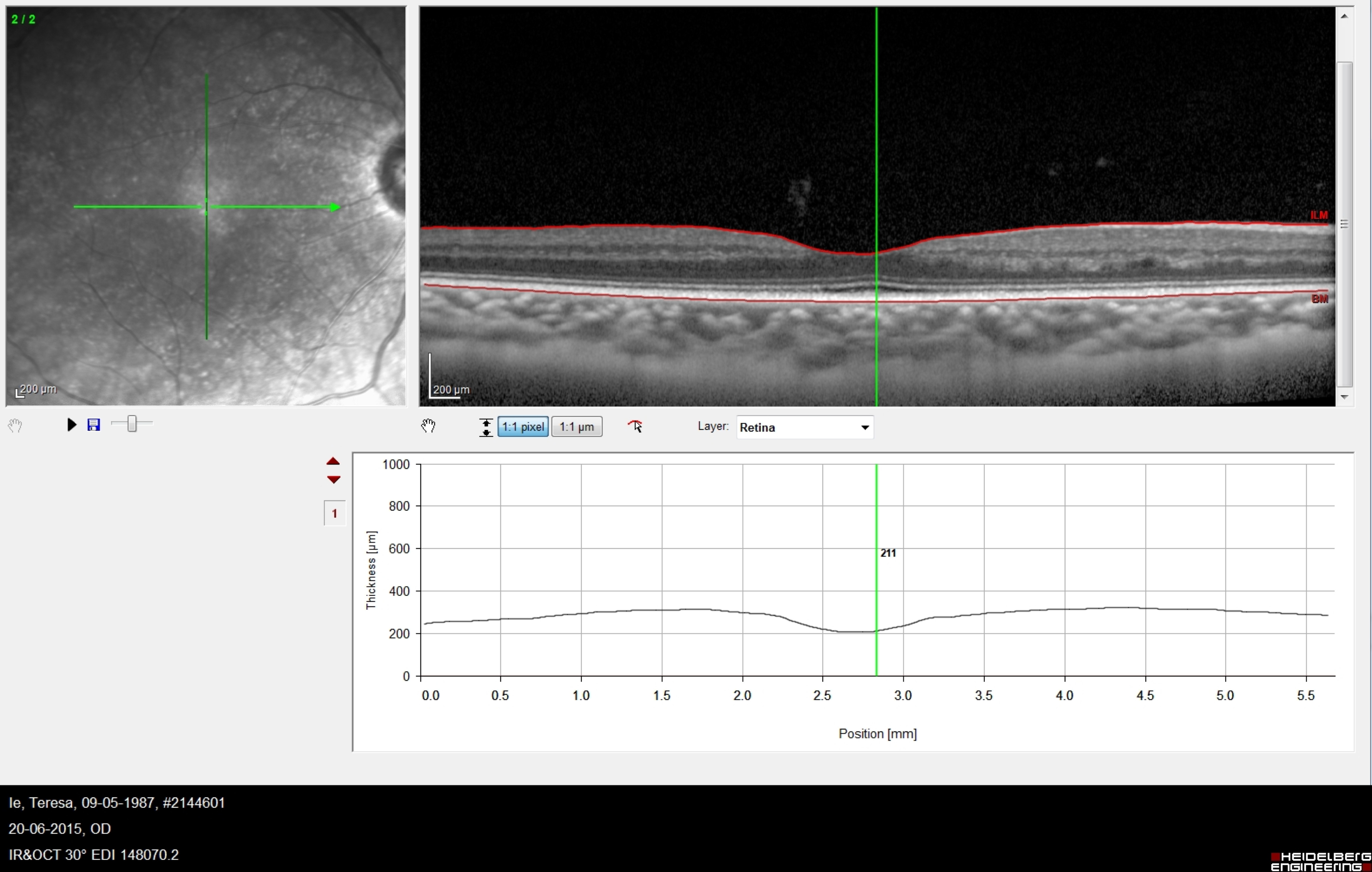
Task: Select the number 1 graph toggle box
Action: point(335,514)
